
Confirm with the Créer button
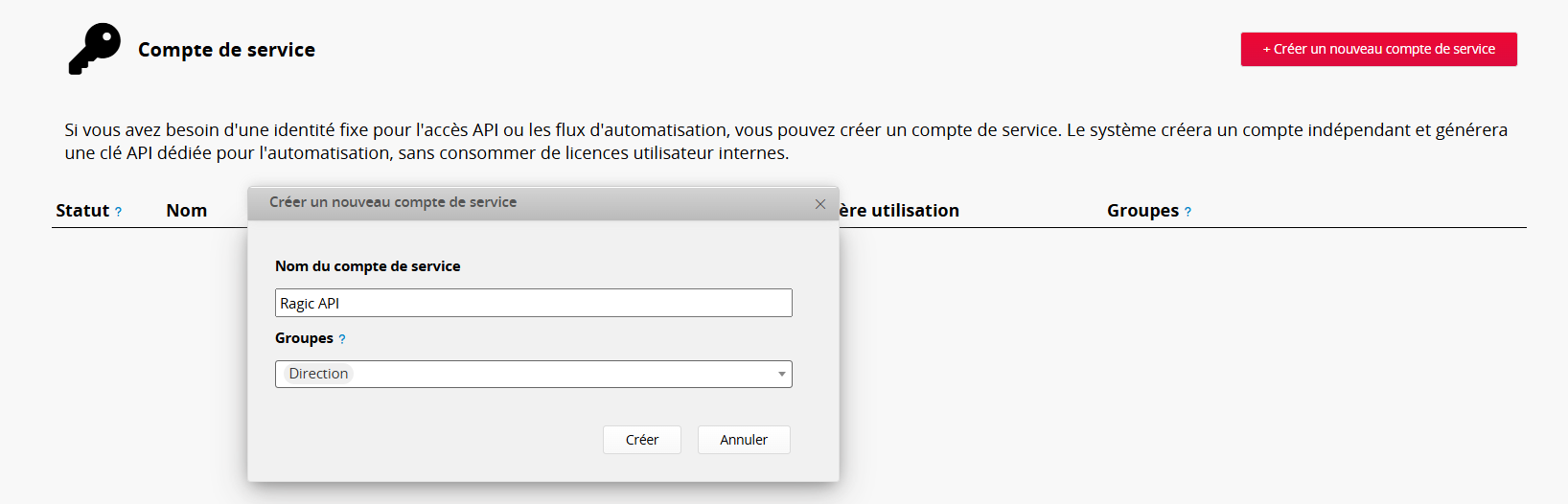[x=641, y=440]
